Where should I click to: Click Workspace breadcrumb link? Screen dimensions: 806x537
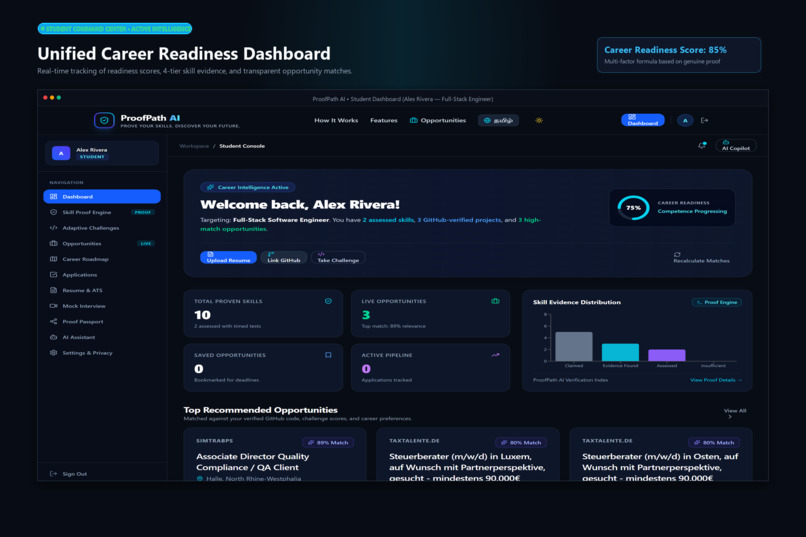[194, 146]
